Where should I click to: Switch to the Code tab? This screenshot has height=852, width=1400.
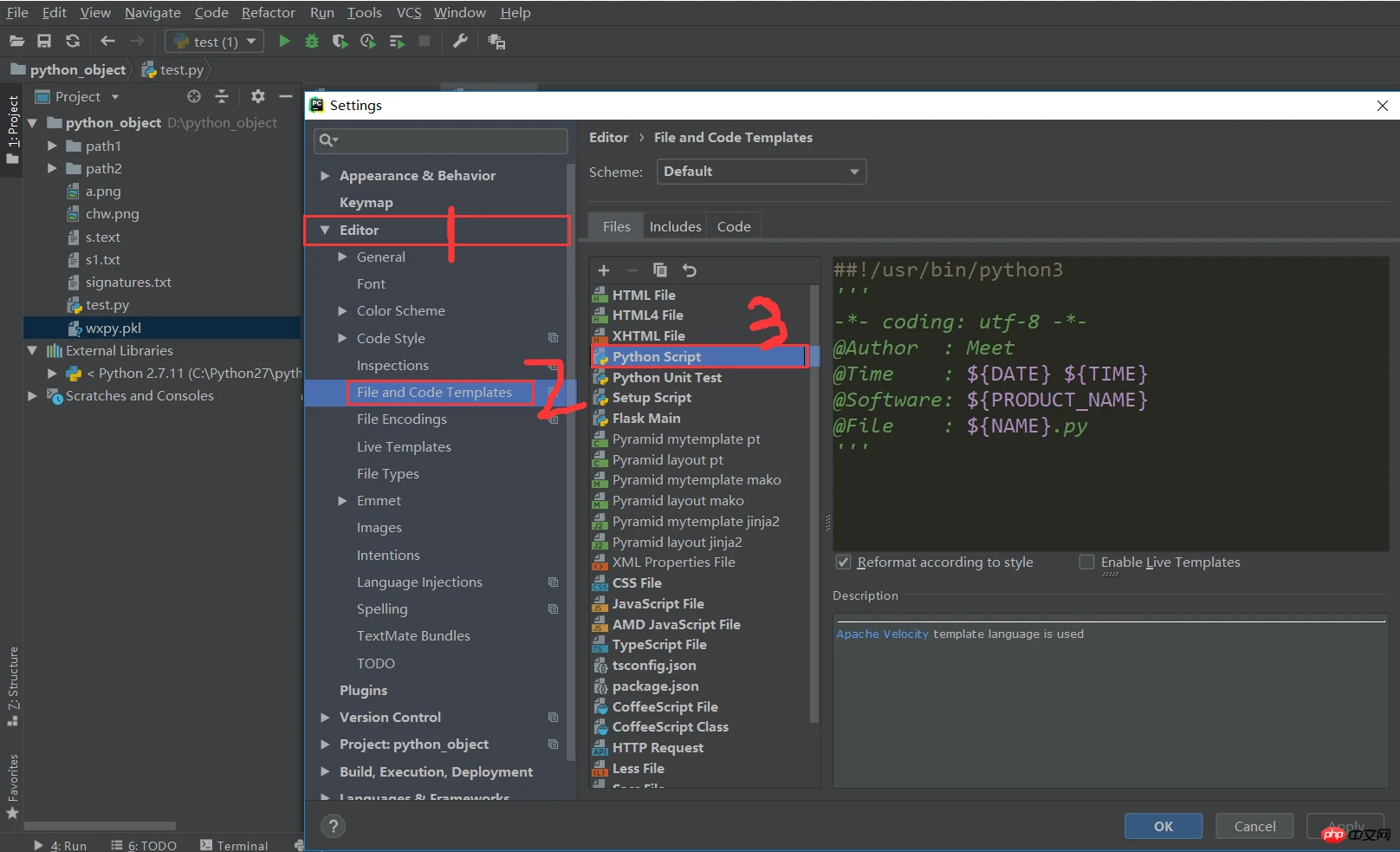coord(734,226)
